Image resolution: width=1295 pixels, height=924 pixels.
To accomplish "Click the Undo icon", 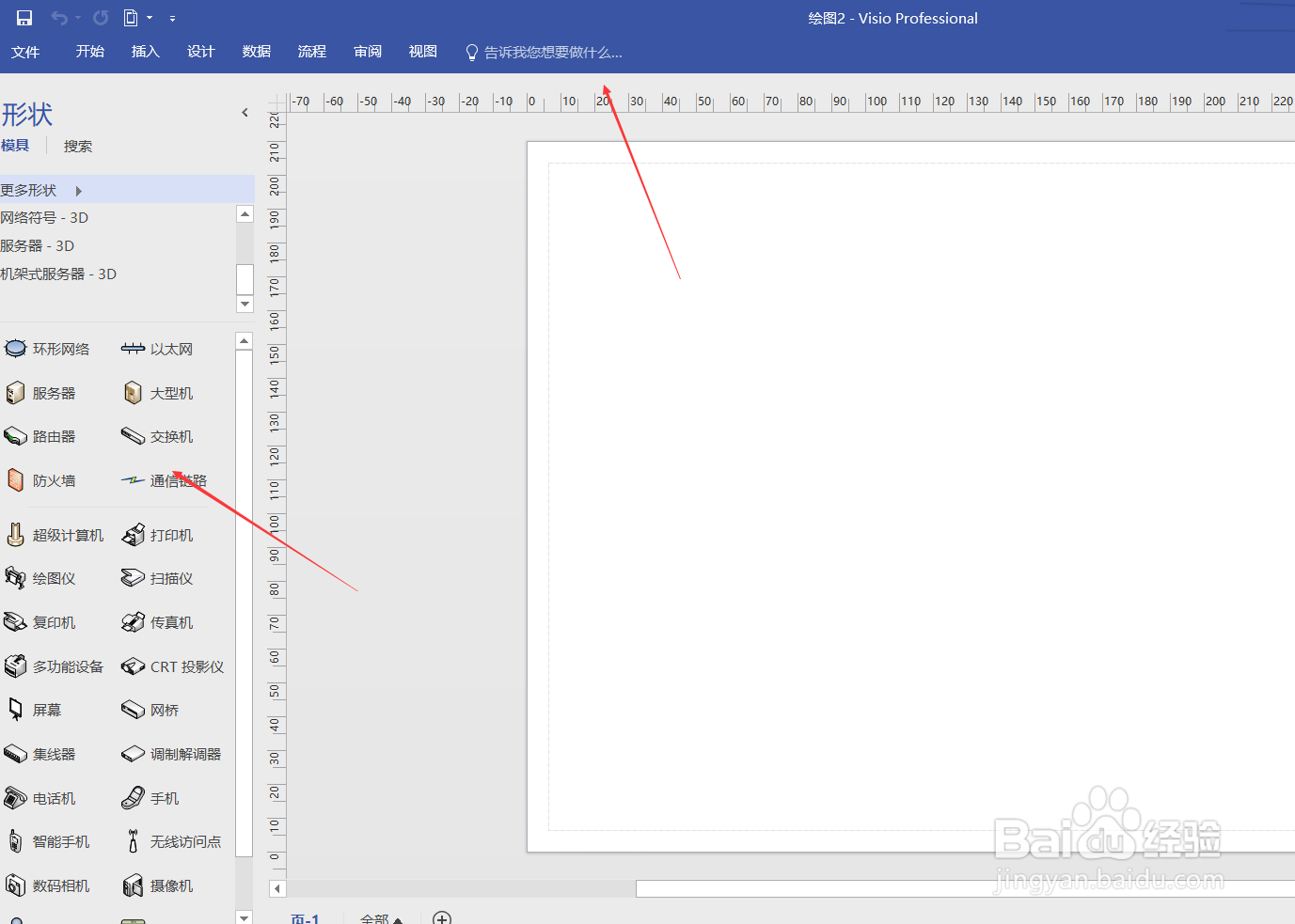I will (x=59, y=18).
